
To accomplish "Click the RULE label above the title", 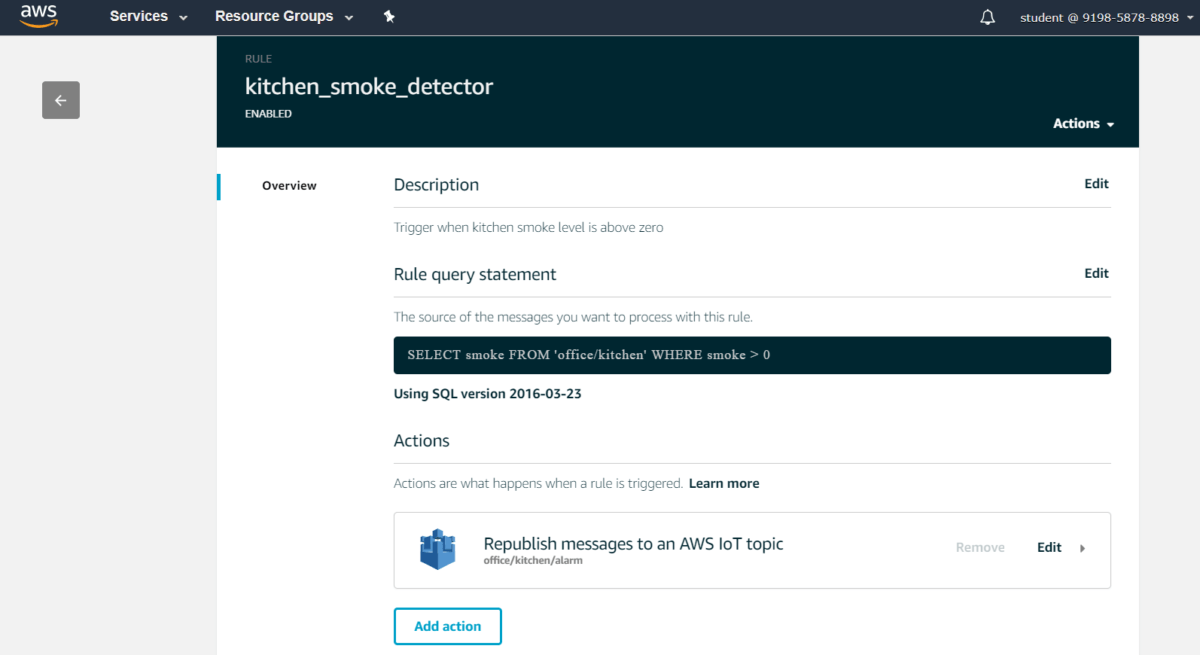I will pyautogui.click(x=258, y=59).
